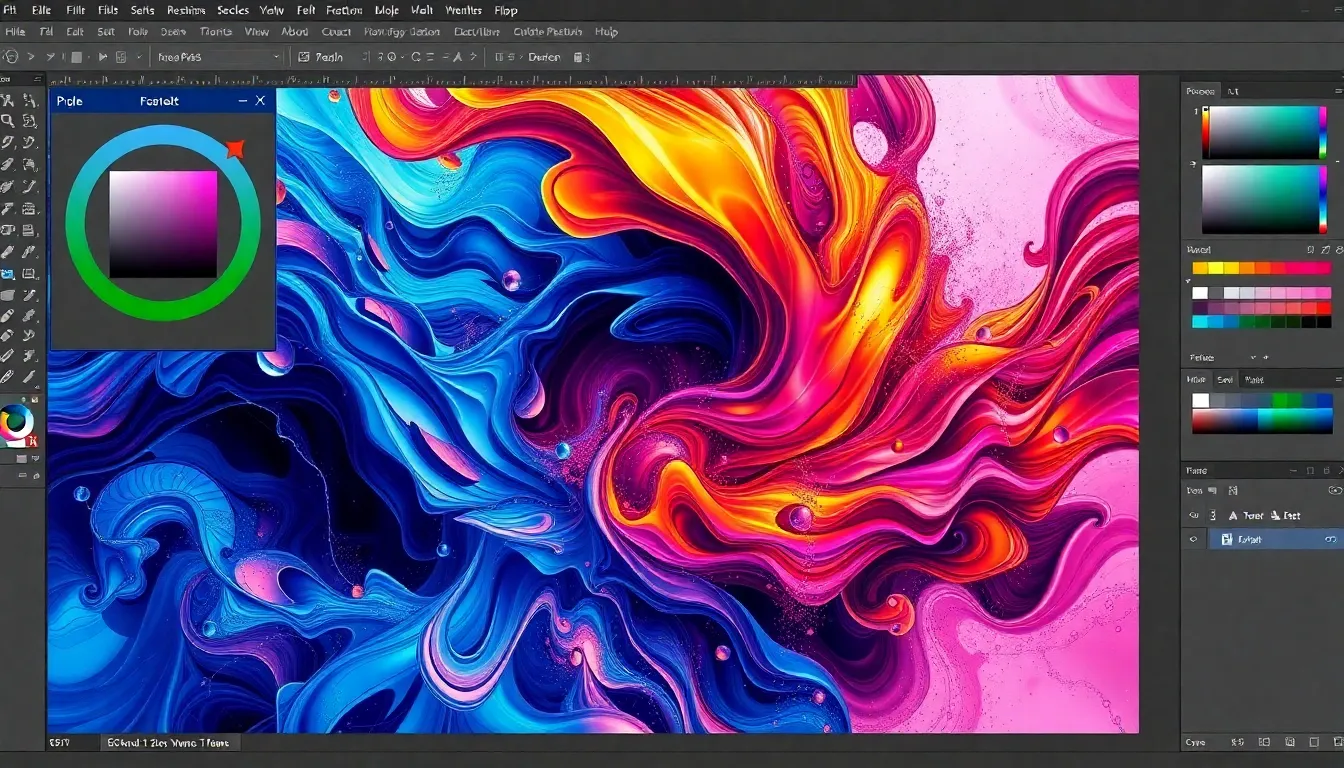Click the red star marker on the hue ring

click(x=235, y=150)
